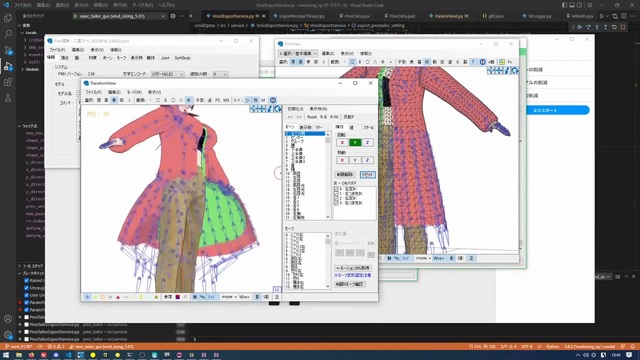Open the Joint tab in PMX editor
The width and height of the screenshot is (640, 360).
pyautogui.click(x=165, y=58)
